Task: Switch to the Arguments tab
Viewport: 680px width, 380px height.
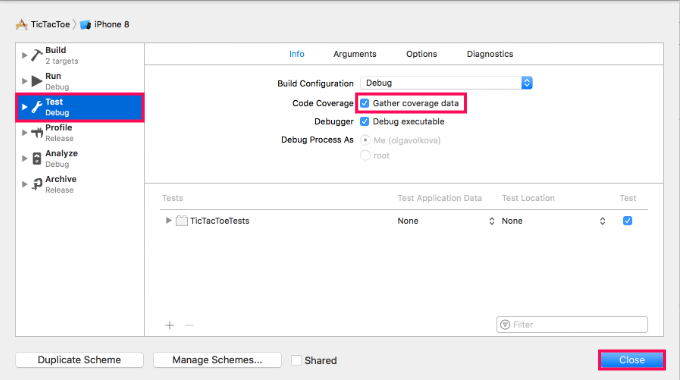Action: (x=355, y=54)
